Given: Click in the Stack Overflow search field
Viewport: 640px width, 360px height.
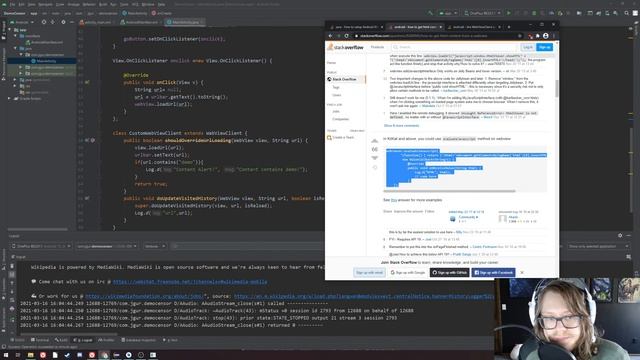Looking at the screenshot, I should point(454,47).
